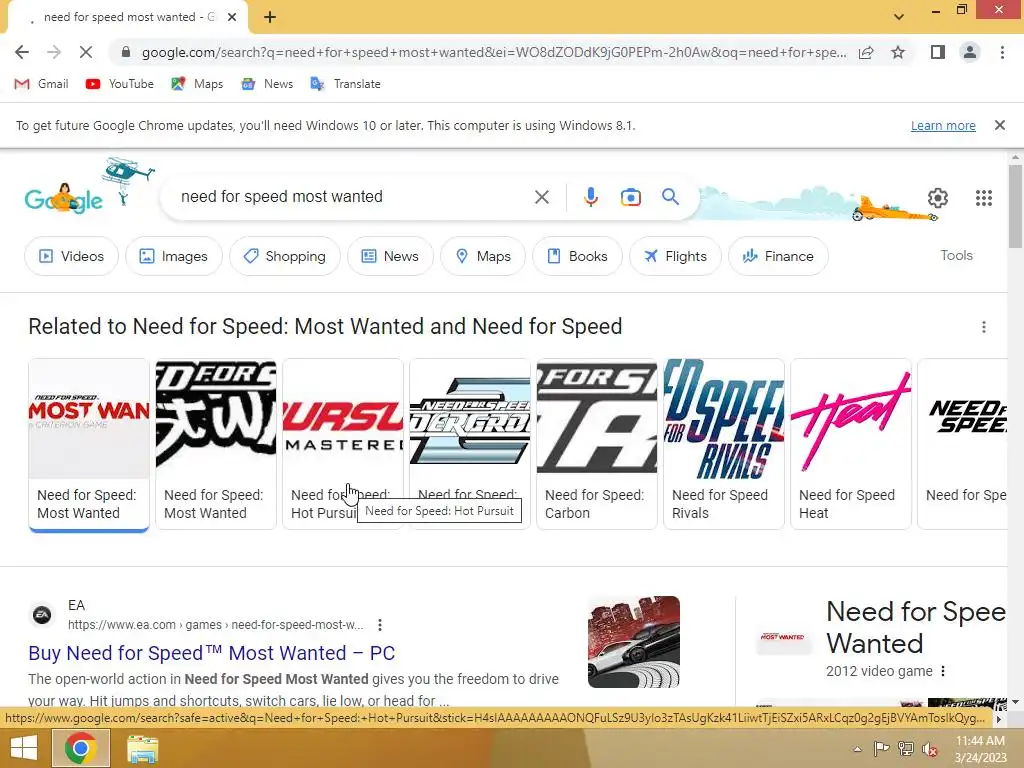Screen dimensions: 1024x768
Task: Share this page from address bar
Action: point(866,52)
